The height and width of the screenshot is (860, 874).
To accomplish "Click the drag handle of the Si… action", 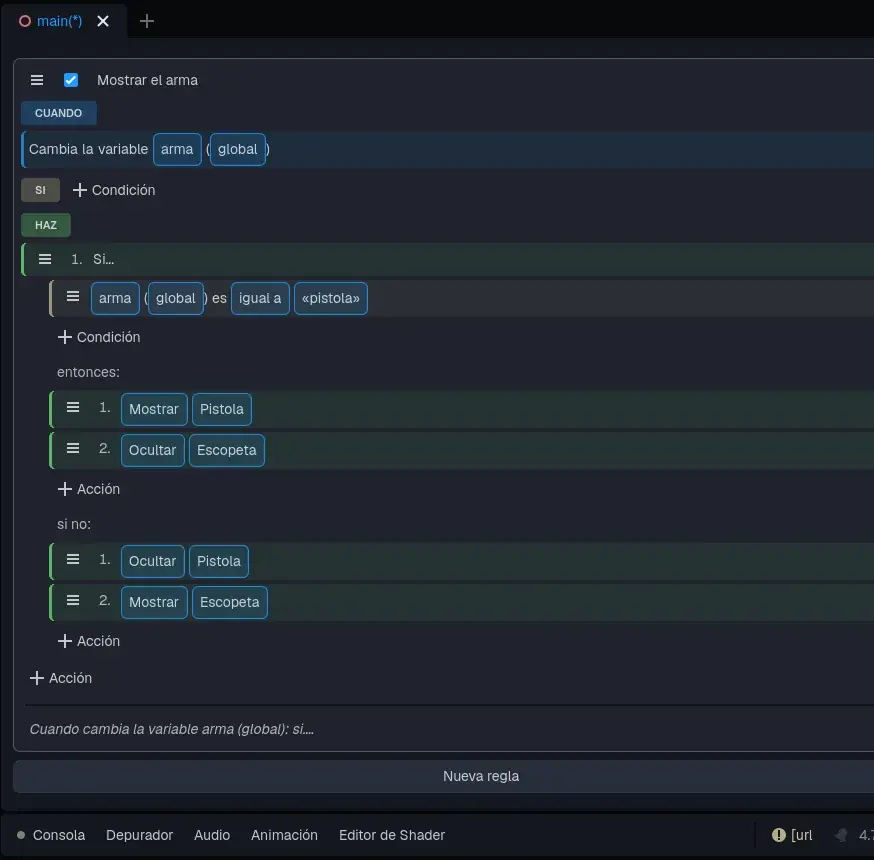I will point(45,259).
